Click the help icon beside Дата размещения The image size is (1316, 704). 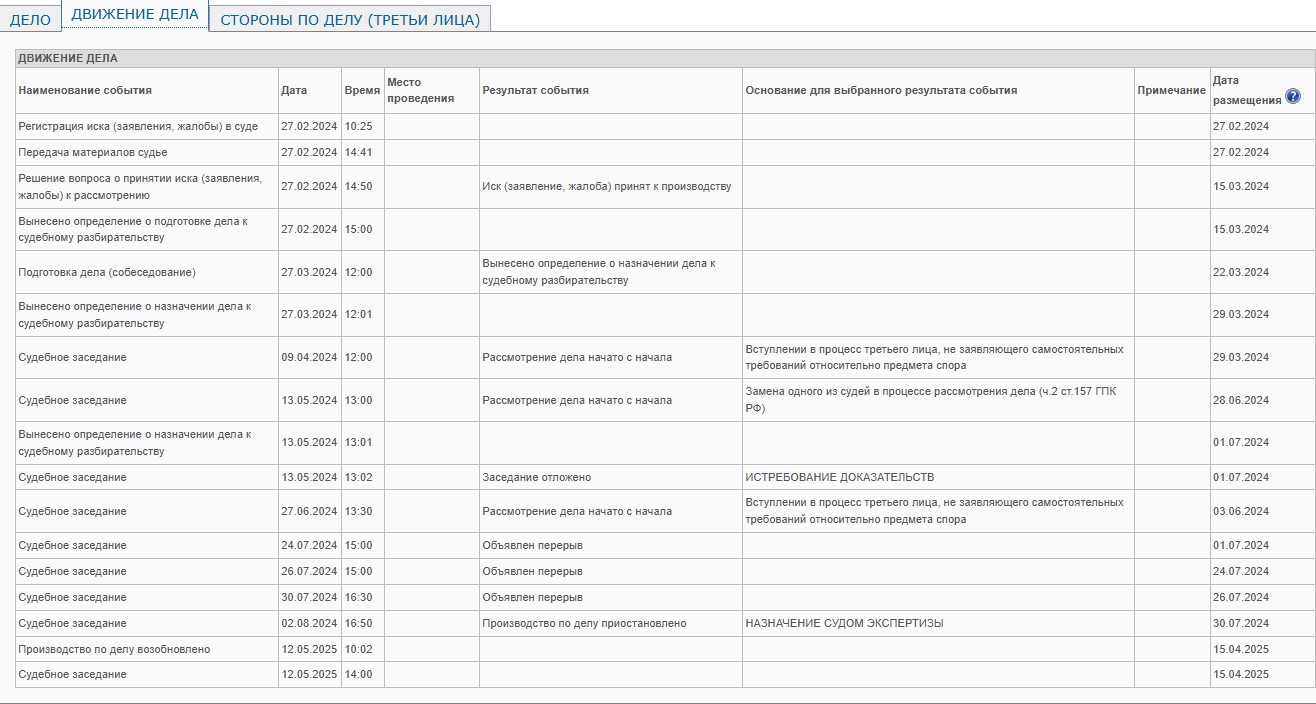(x=1293, y=97)
